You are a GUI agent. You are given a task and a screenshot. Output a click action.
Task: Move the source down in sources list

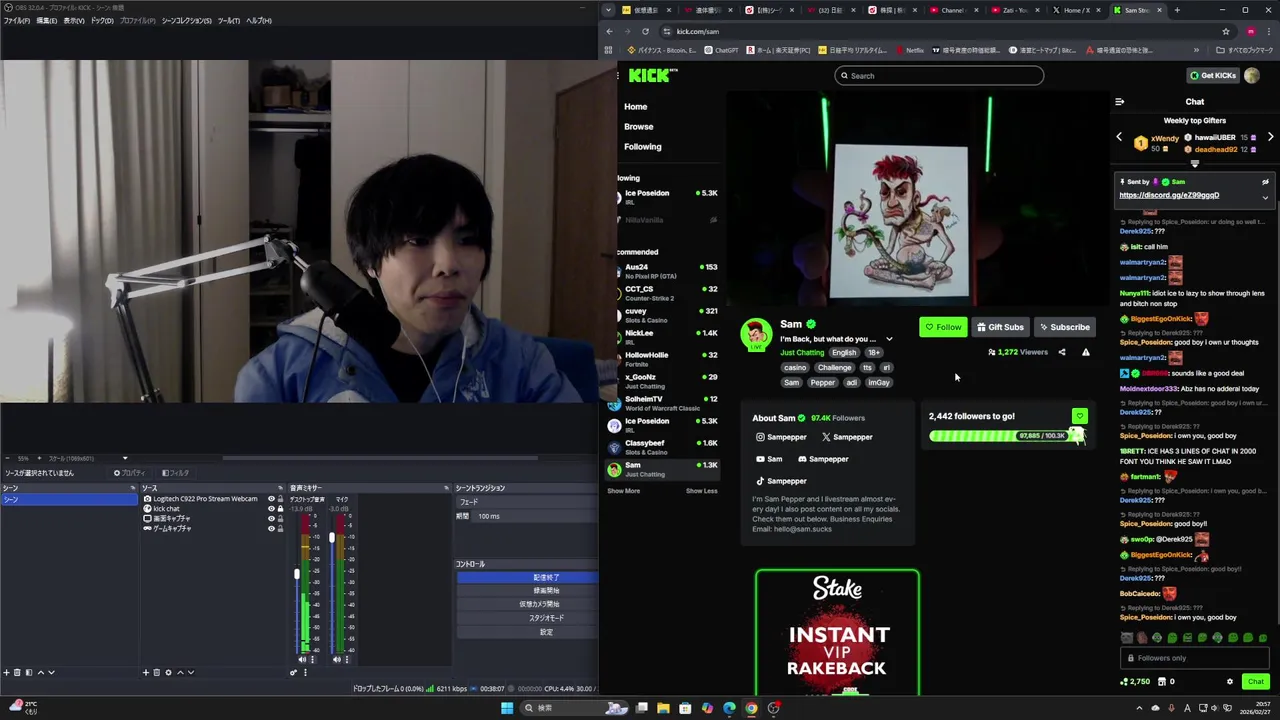coord(191,672)
